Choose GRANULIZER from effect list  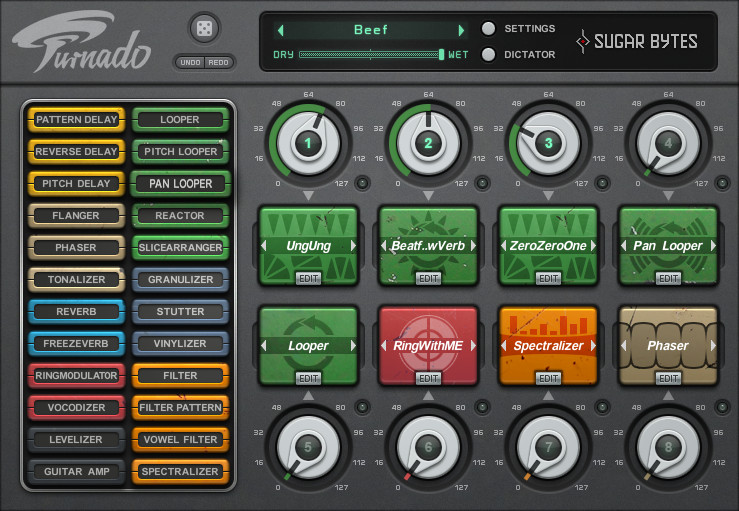pos(181,280)
